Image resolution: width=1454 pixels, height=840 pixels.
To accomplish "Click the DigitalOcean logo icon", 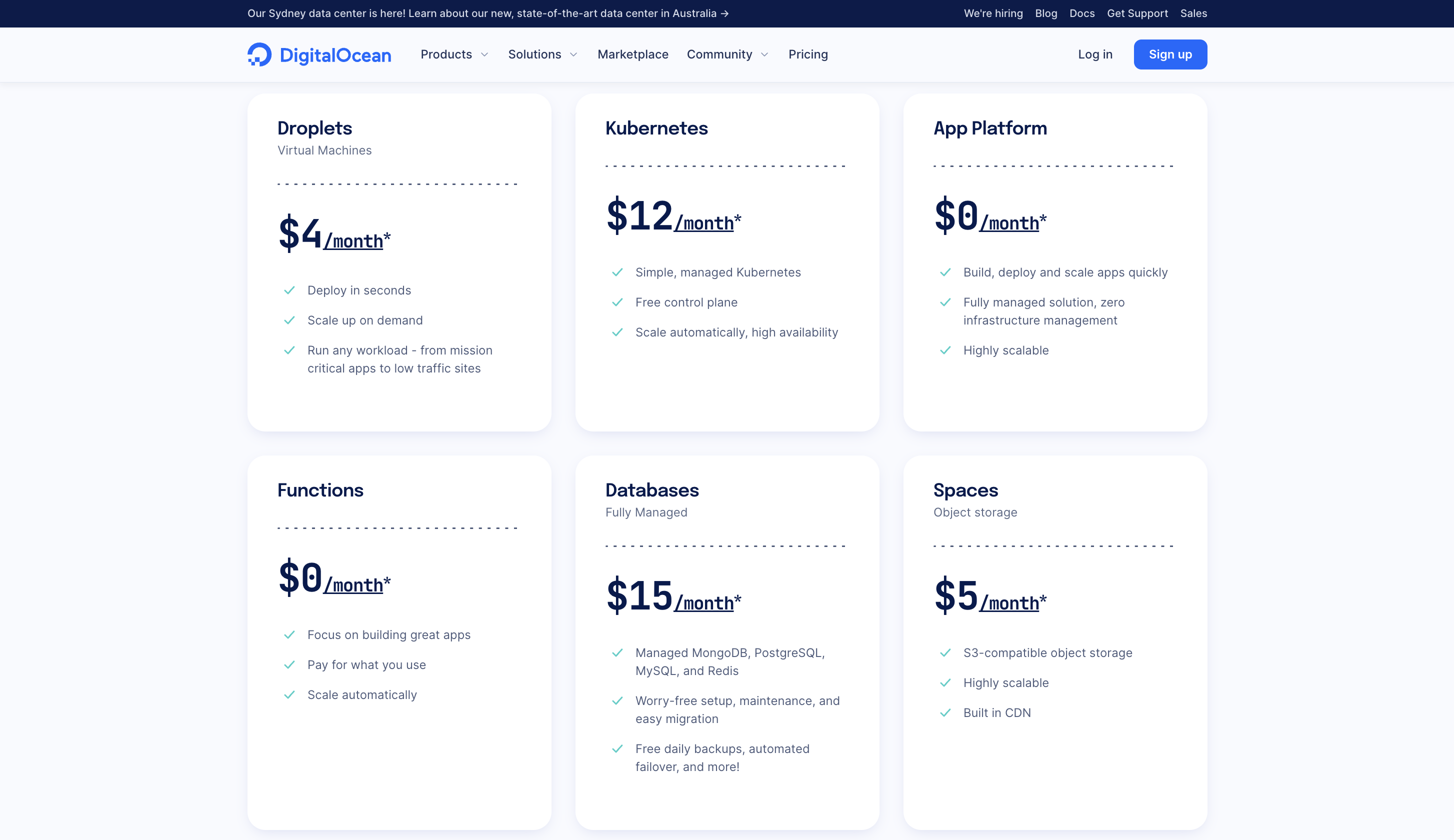I will click(x=259, y=54).
